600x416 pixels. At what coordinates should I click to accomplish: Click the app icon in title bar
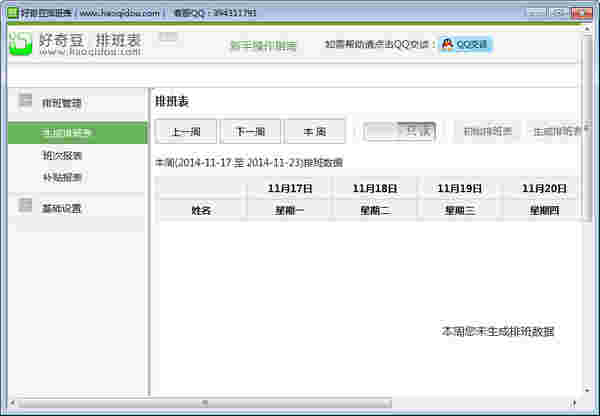click(x=13, y=13)
